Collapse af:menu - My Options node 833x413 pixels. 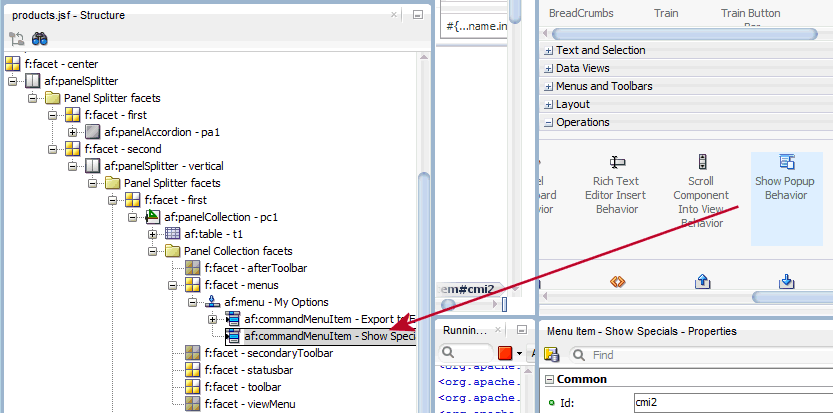coord(192,302)
